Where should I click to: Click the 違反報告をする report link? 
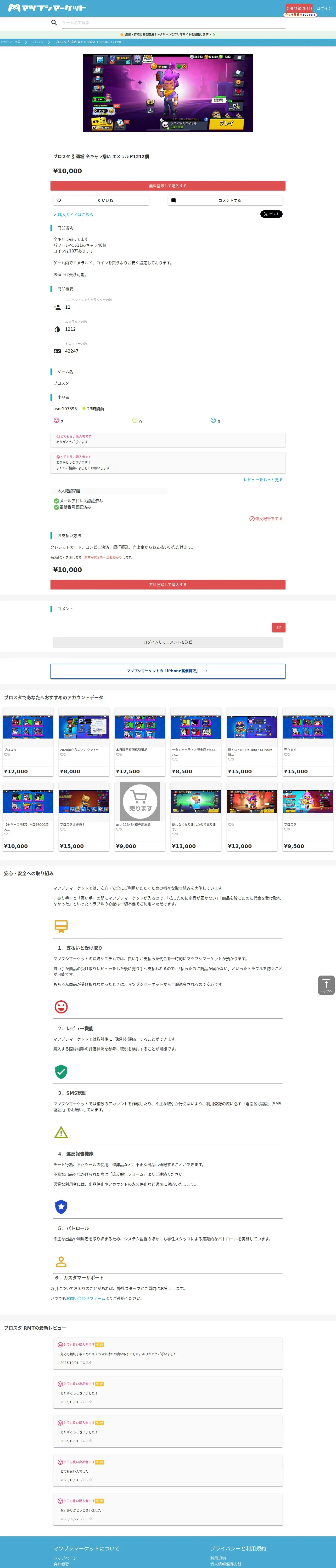click(x=266, y=518)
